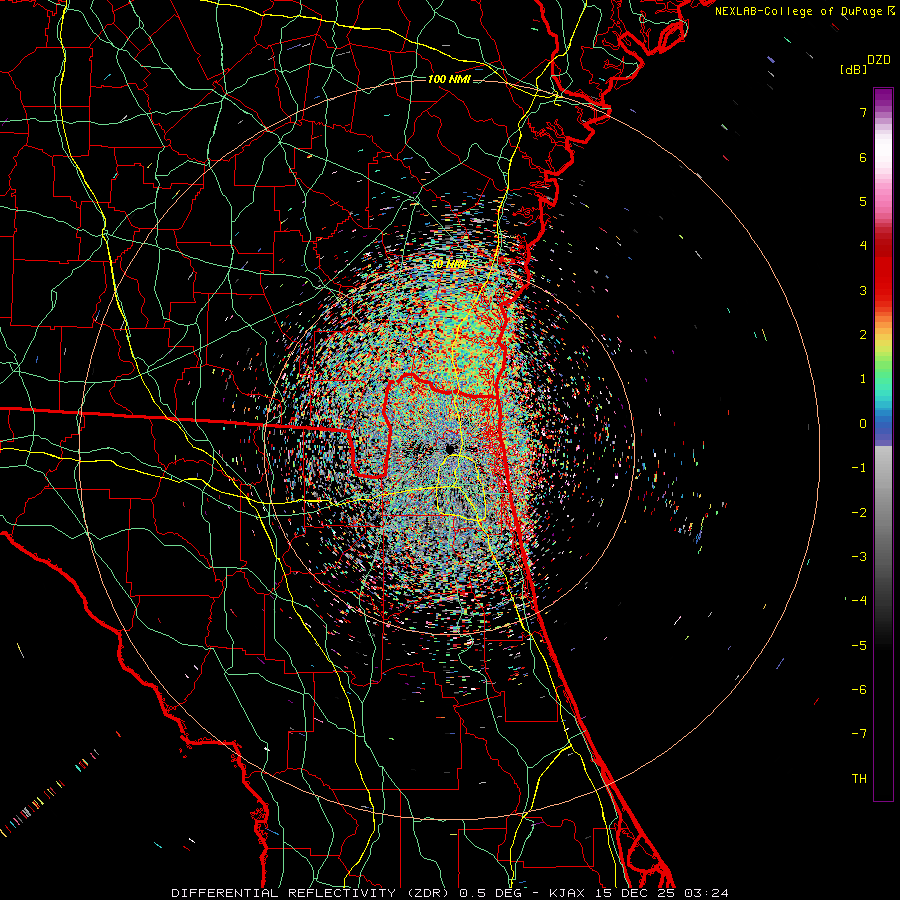Click the 6 tick label on the scale
The width and height of the screenshot is (900, 900).
tap(863, 157)
